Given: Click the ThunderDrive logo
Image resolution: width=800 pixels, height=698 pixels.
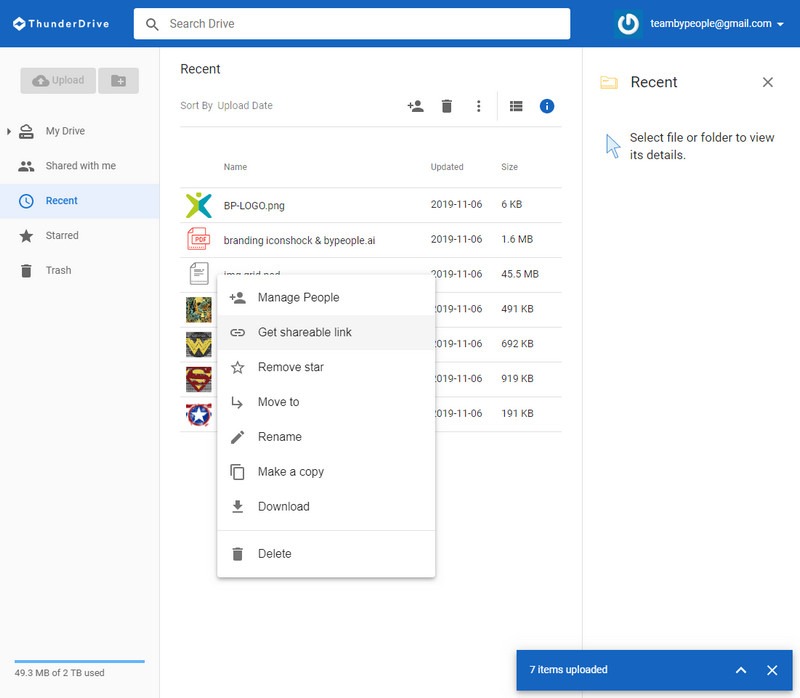Looking at the screenshot, I should pos(60,23).
